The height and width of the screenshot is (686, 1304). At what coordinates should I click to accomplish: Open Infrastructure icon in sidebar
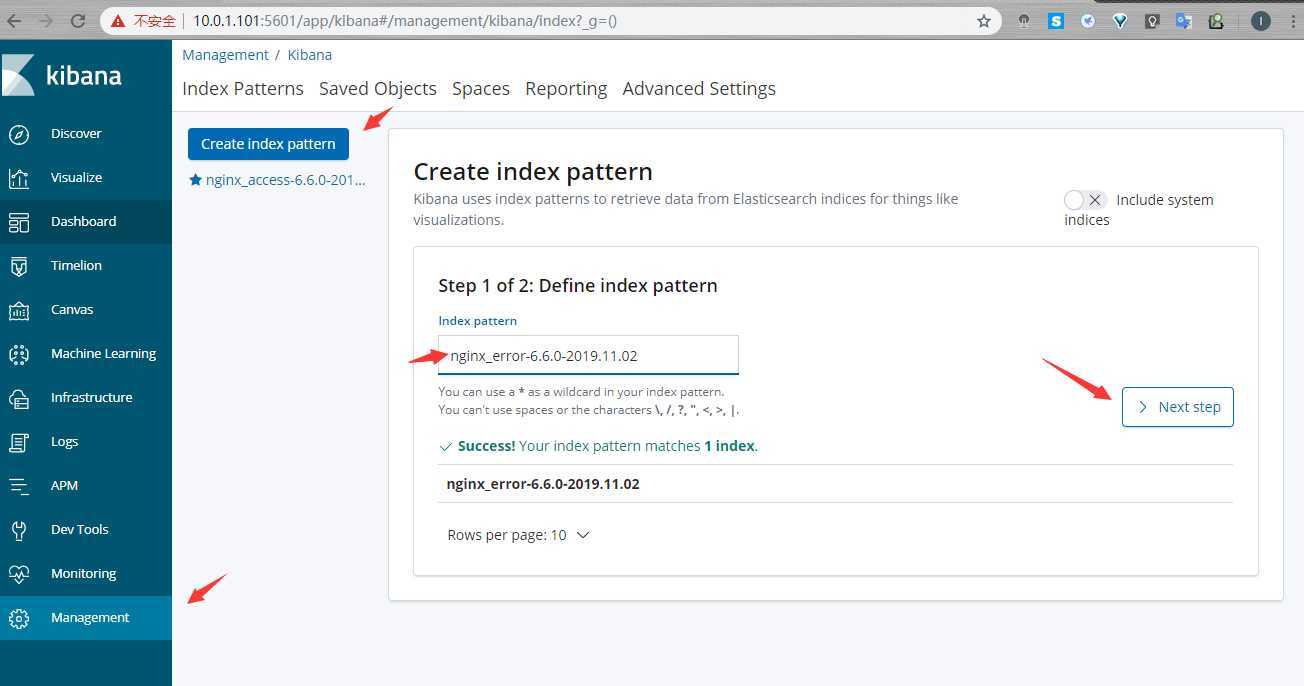click(19, 398)
